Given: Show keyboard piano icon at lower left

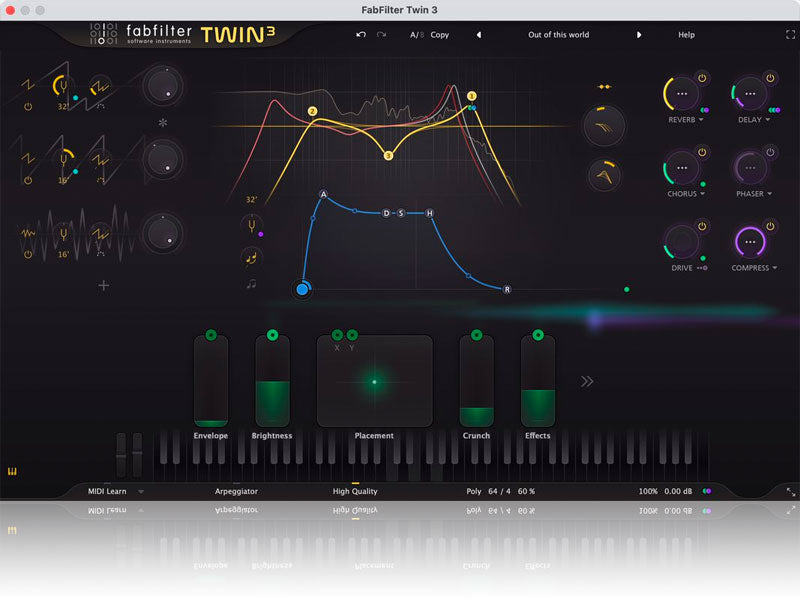Looking at the screenshot, I should (x=12, y=471).
